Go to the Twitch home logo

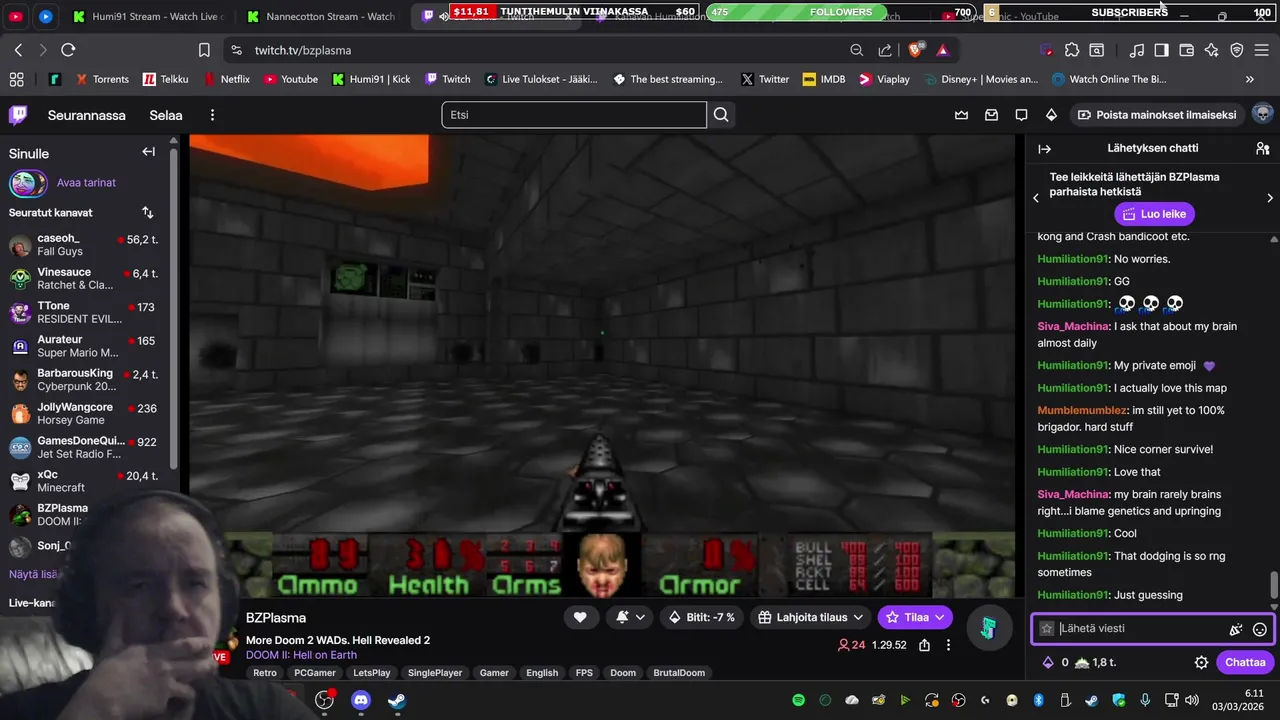18,115
